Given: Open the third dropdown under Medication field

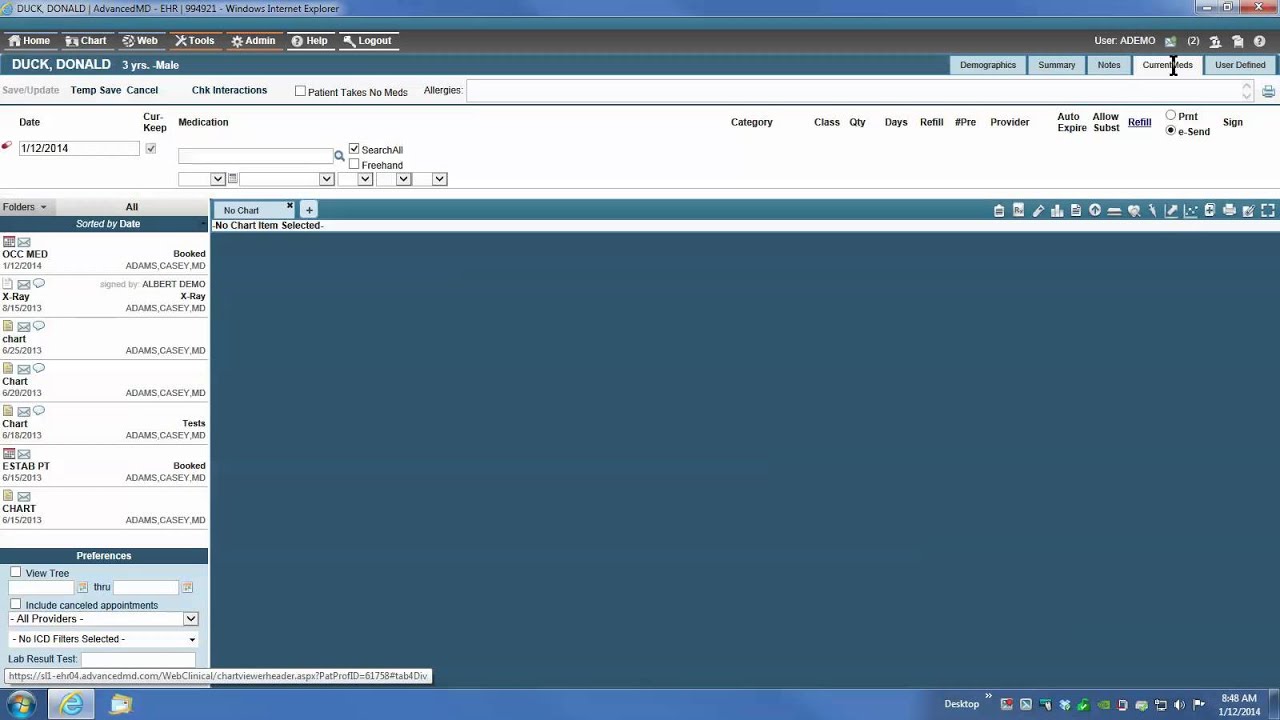Looking at the screenshot, I should click(355, 179).
